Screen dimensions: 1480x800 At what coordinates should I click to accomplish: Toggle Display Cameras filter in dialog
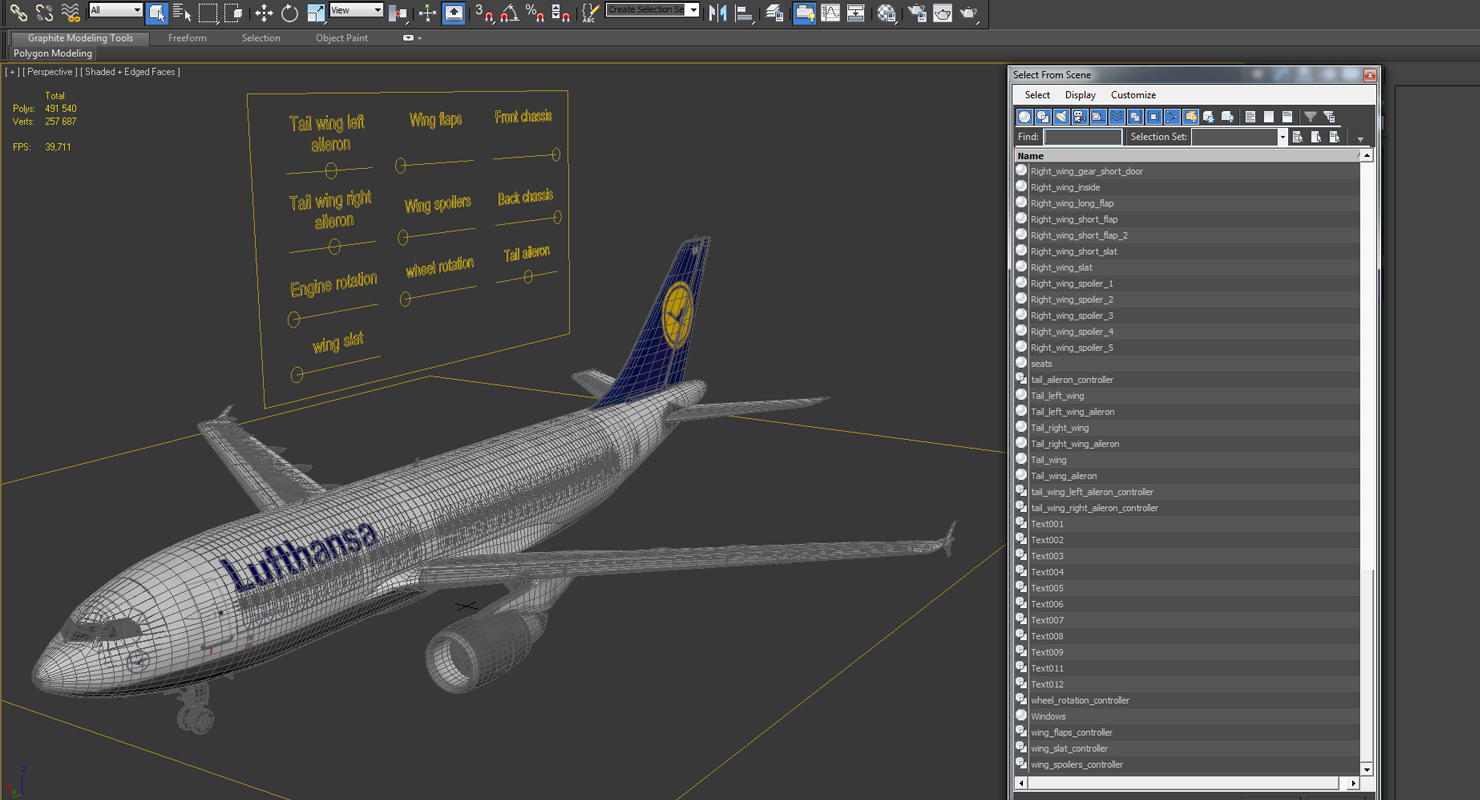(x=1079, y=117)
